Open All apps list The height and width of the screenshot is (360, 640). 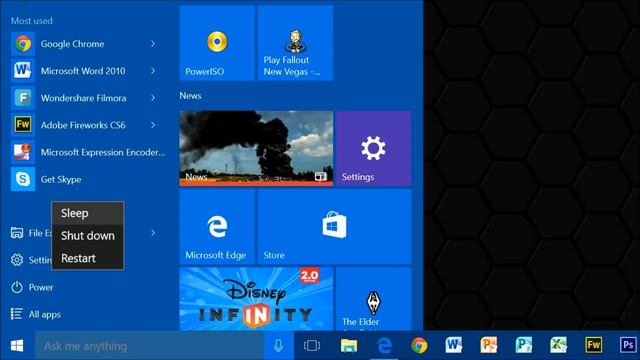(36, 314)
